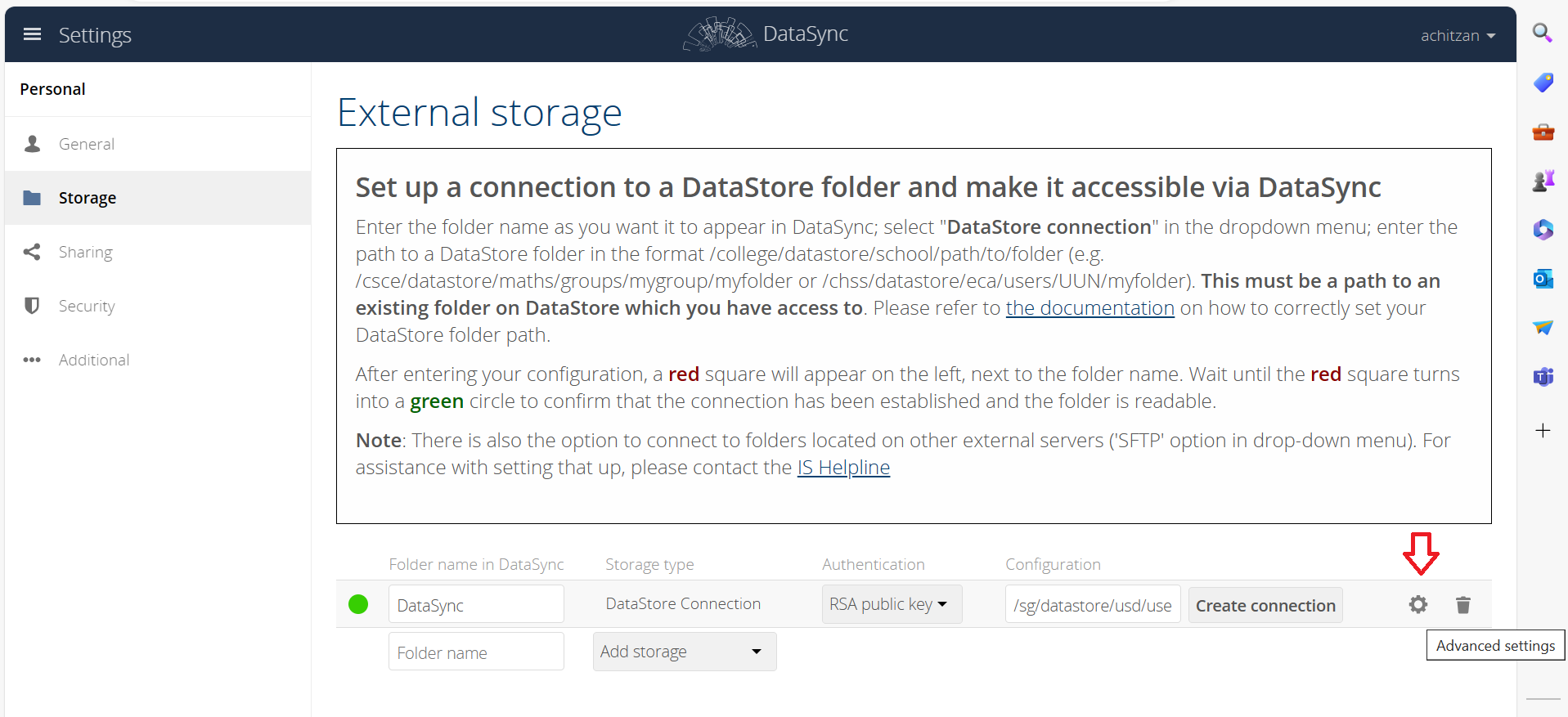1568x717 pixels.
Task: Open the shopping tag icon in sidebar
Action: click(1543, 83)
